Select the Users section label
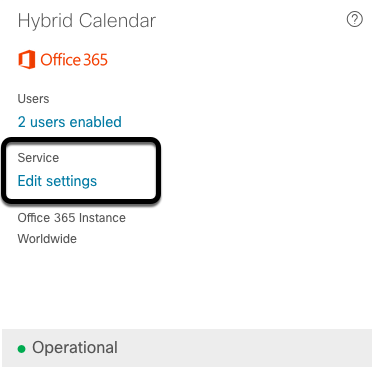 [33, 99]
